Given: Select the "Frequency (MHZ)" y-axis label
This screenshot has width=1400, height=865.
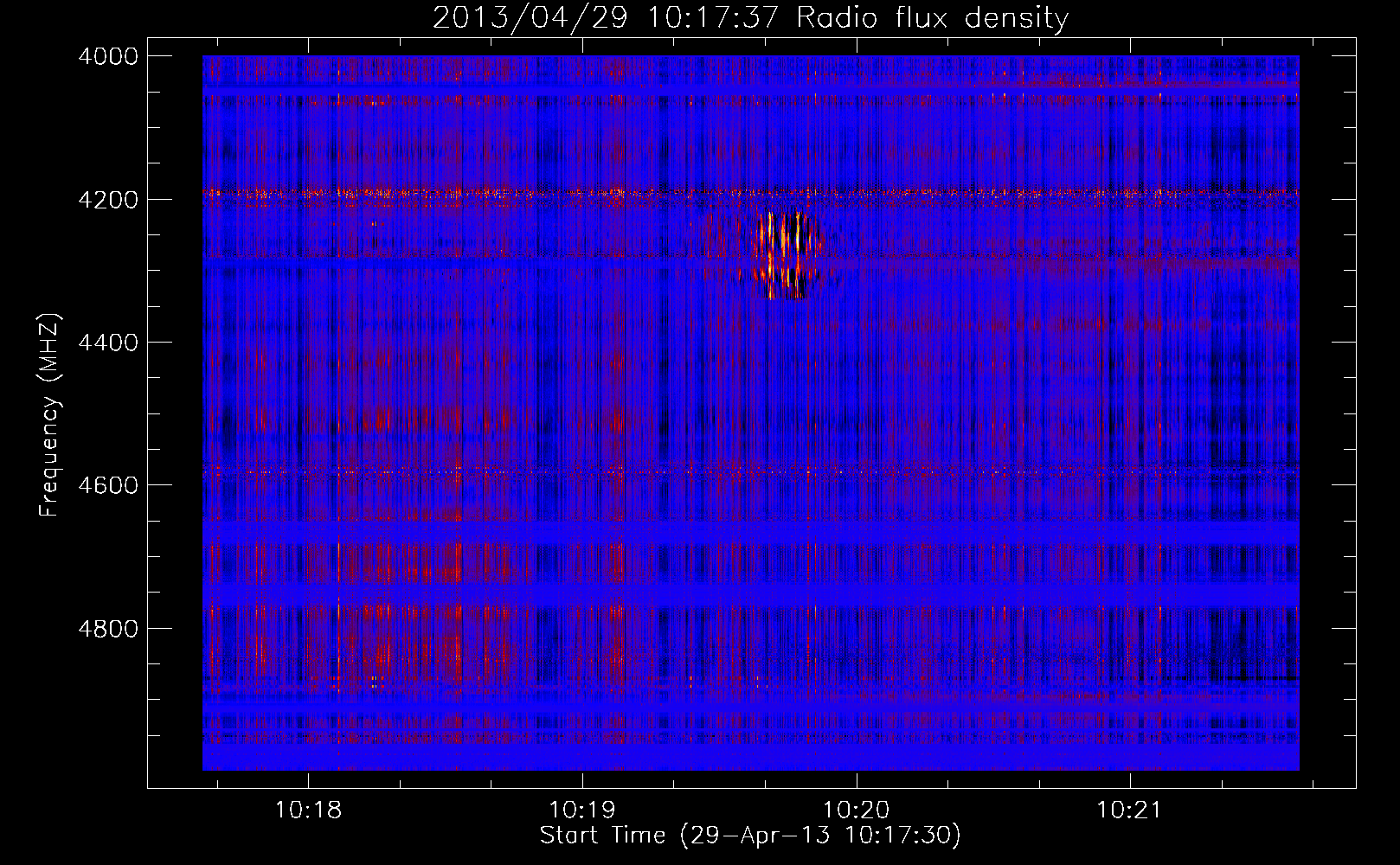Looking at the screenshot, I should (49, 415).
